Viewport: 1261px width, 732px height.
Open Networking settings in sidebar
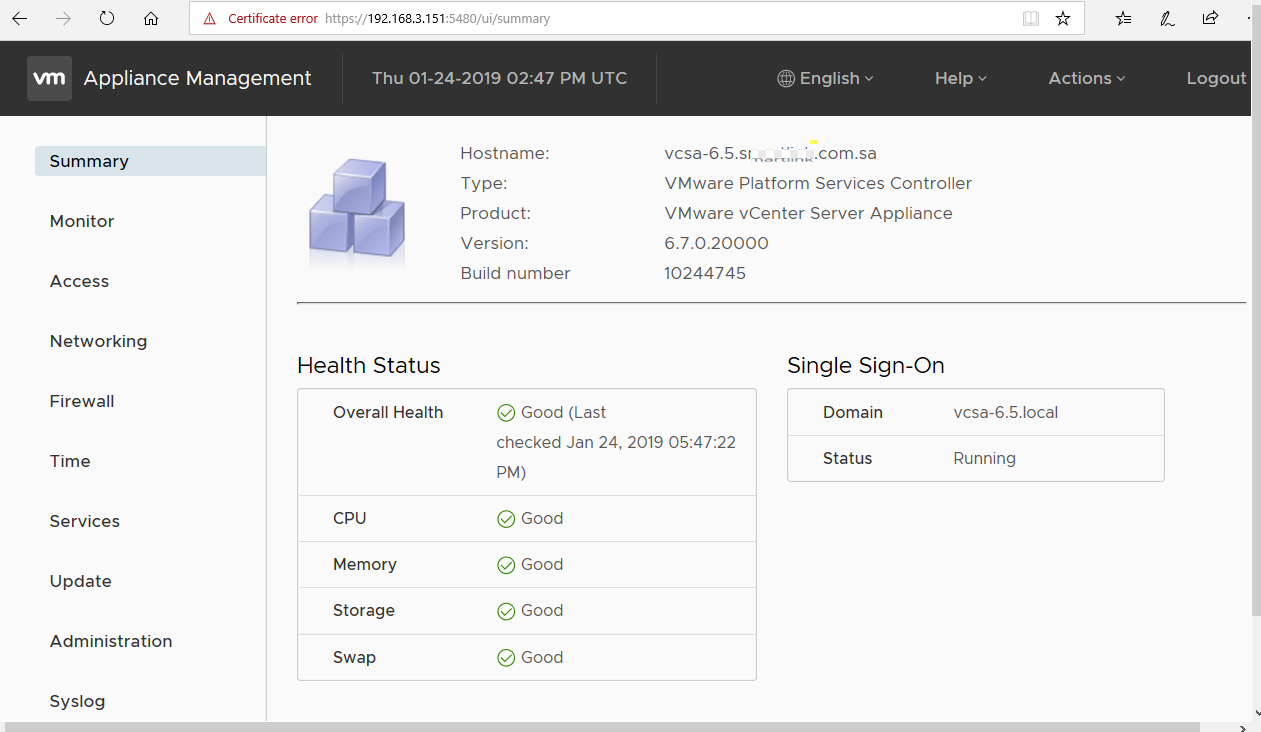click(98, 341)
